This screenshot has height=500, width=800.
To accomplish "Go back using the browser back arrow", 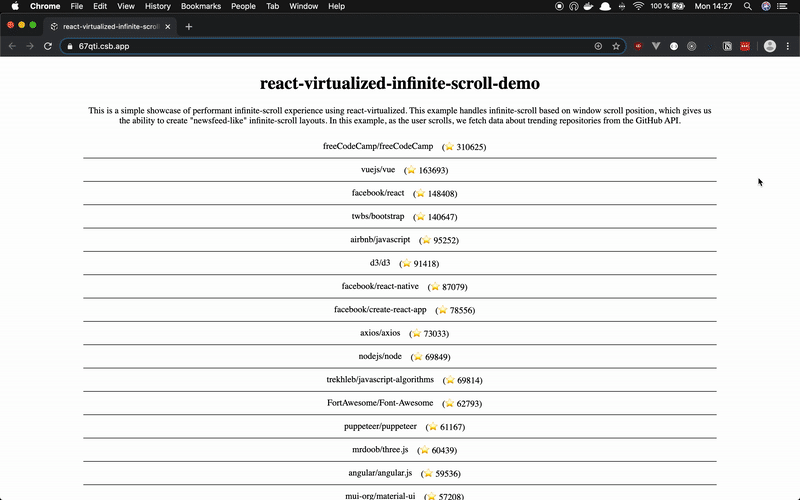I will [12, 46].
